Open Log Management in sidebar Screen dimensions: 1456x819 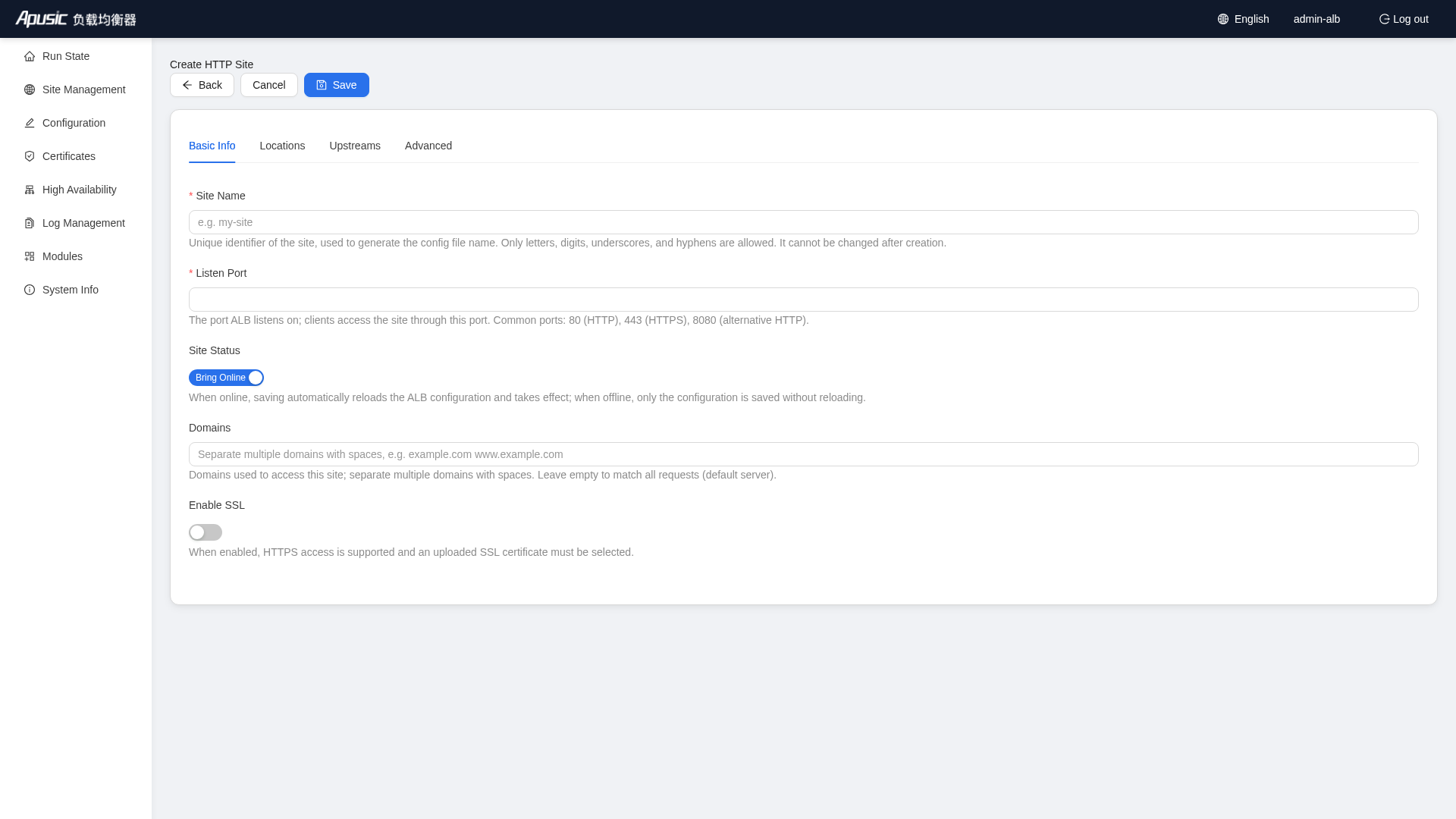click(x=76, y=223)
